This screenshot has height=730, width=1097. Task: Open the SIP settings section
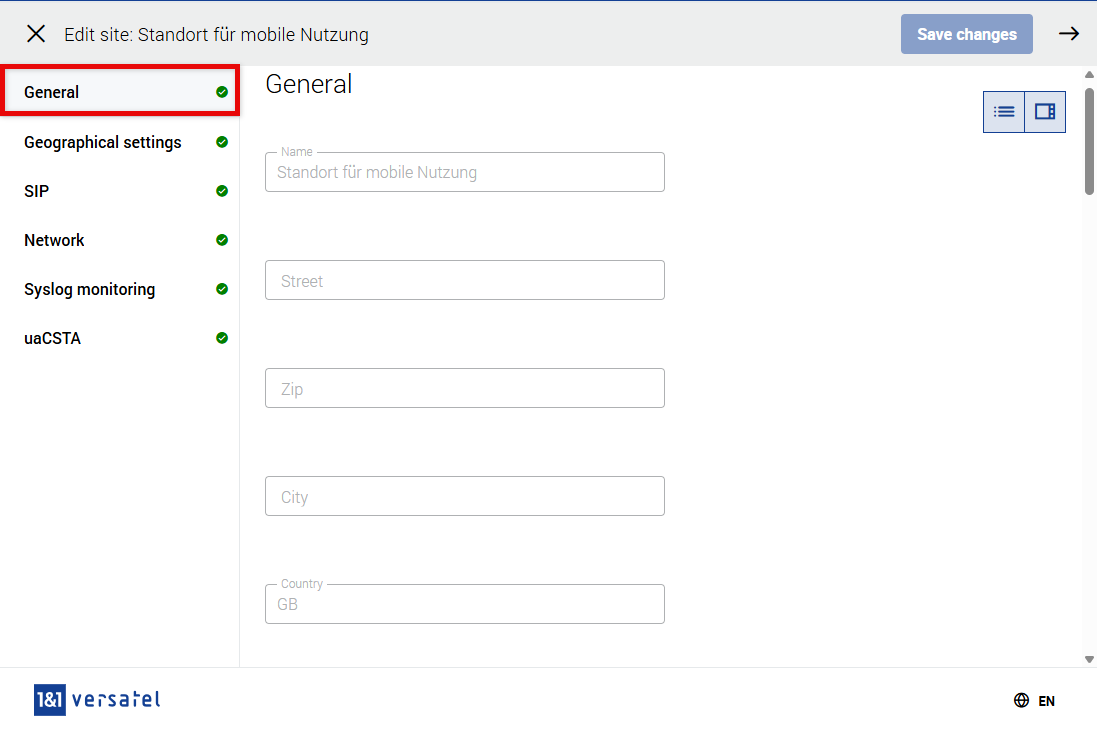37,191
